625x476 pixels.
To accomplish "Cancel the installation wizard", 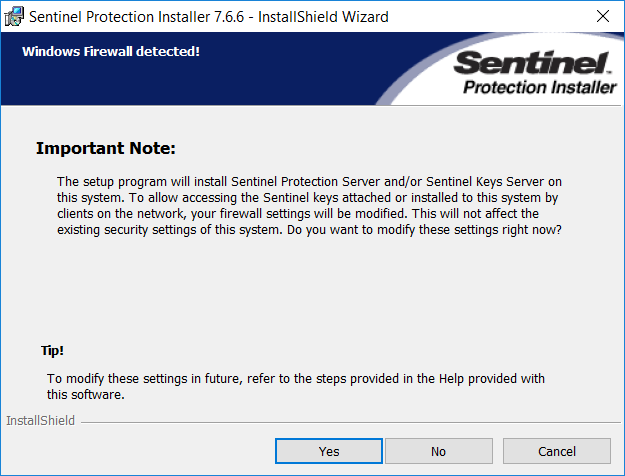I will pos(556,451).
